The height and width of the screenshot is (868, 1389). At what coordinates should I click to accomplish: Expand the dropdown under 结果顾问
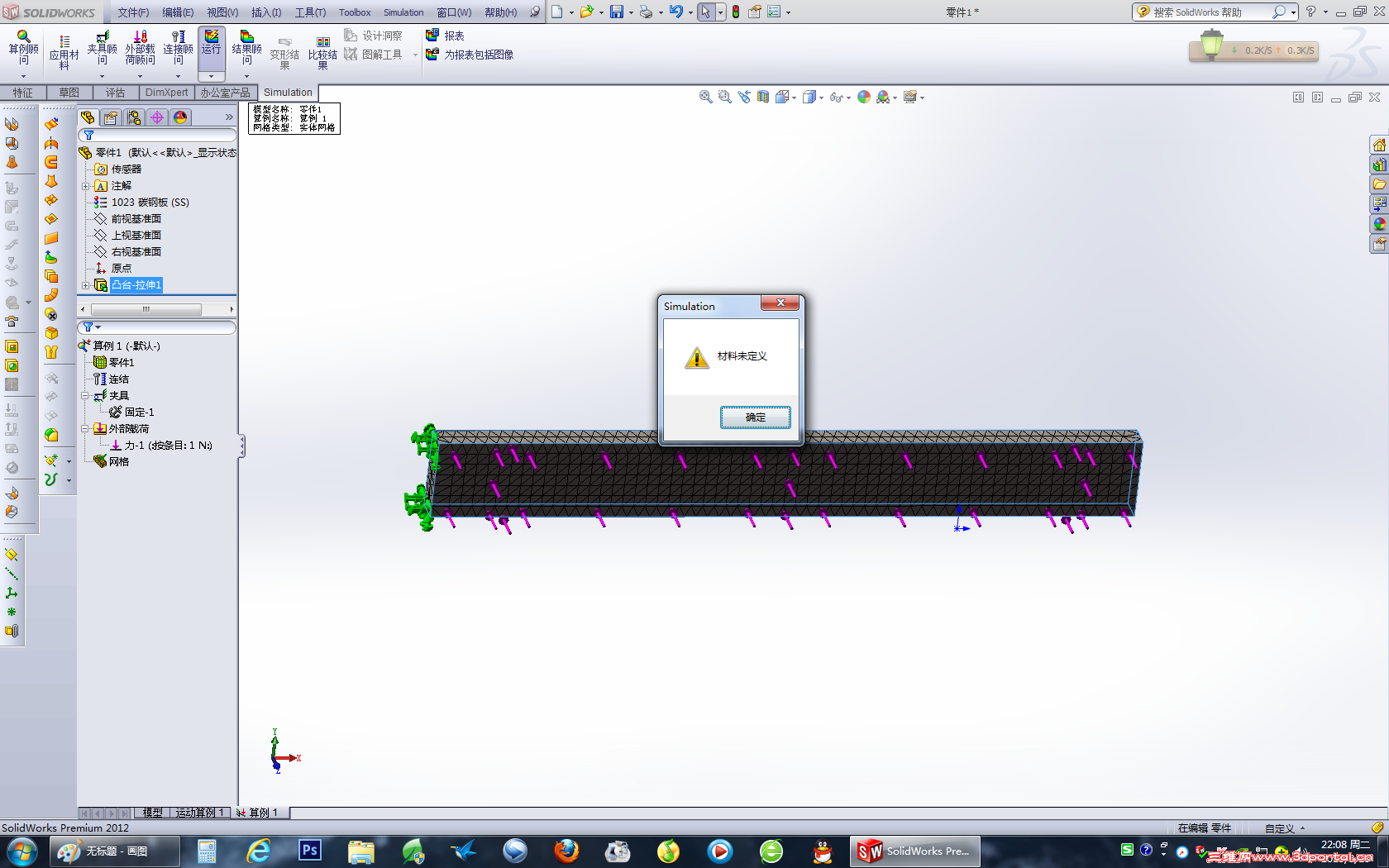246,76
